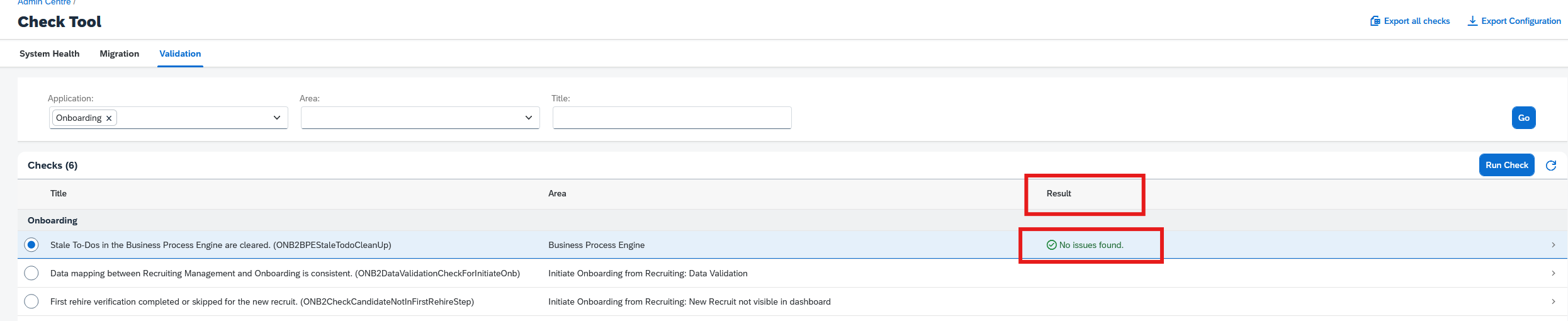
Task: Select the First rehire verification radio button
Action: (31, 301)
